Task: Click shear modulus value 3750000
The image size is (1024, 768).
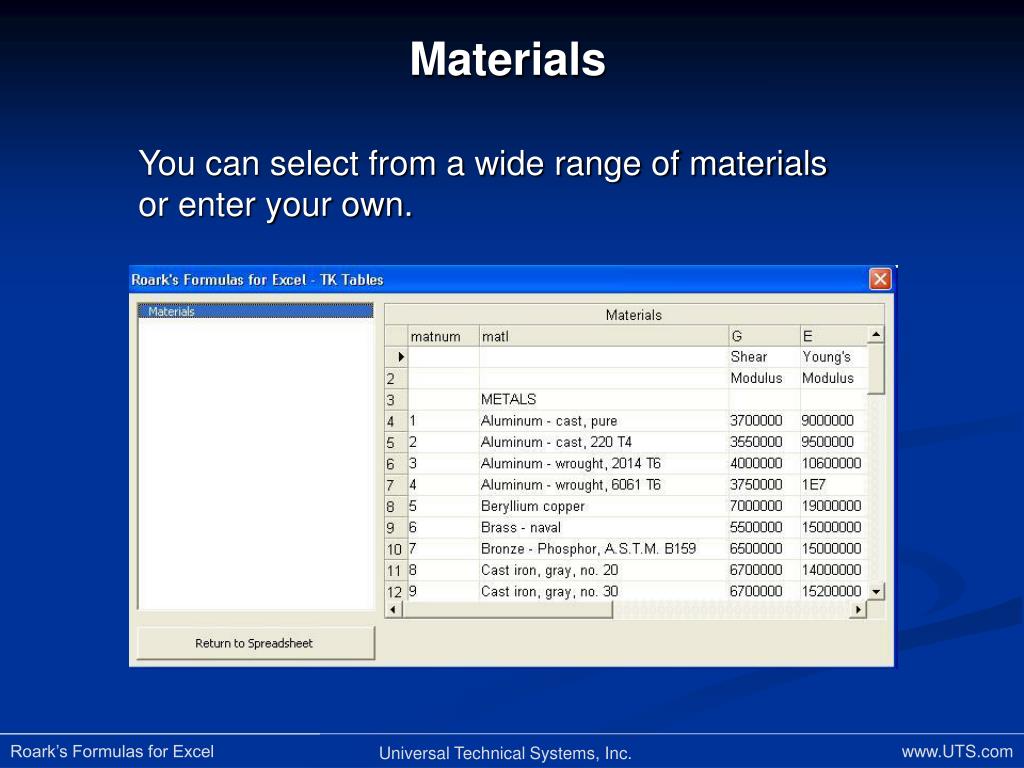Action: click(x=764, y=485)
